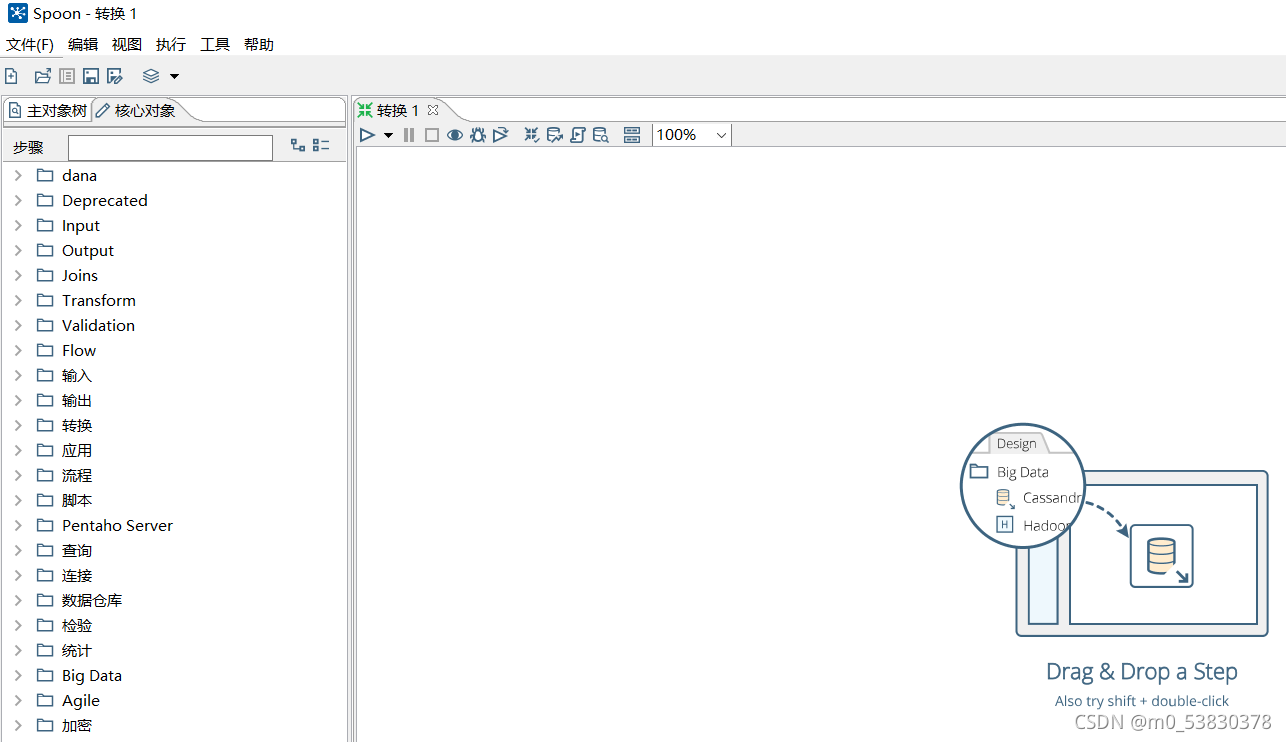The height and width of the screenshot is (742, 1286).
Task: Expand the Transform folder
Action: pyautogui.click(x=18, y=300)
